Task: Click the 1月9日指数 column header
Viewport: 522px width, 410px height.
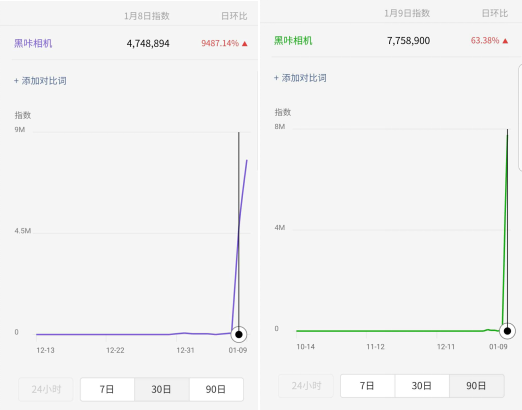Action: click(407, 13)
